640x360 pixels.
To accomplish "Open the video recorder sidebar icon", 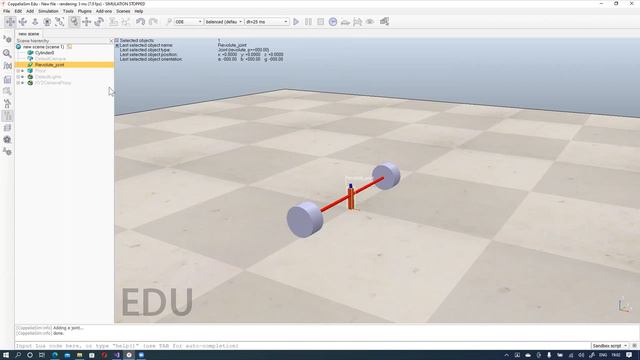I will tap(7, 140).
